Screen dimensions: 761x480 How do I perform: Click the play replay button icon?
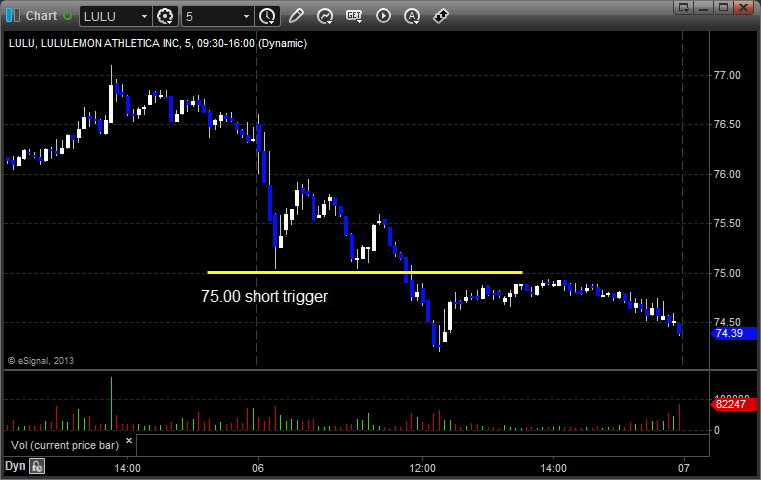point(383,16)
